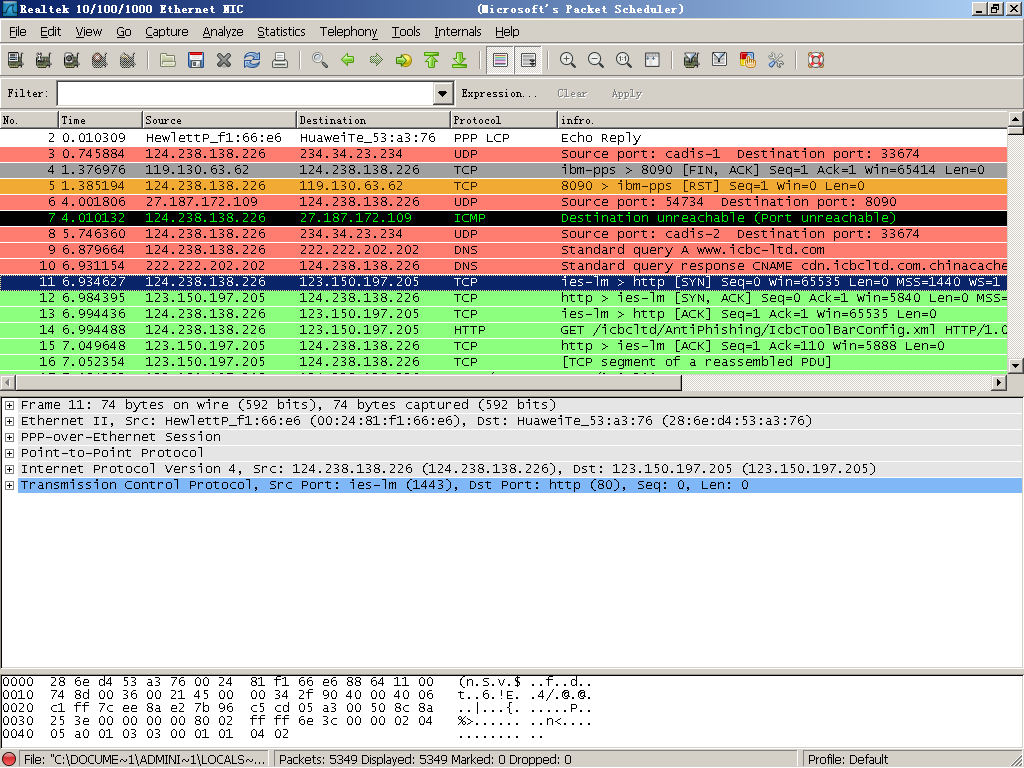Click the Apply filter button

tap(626, 93)
